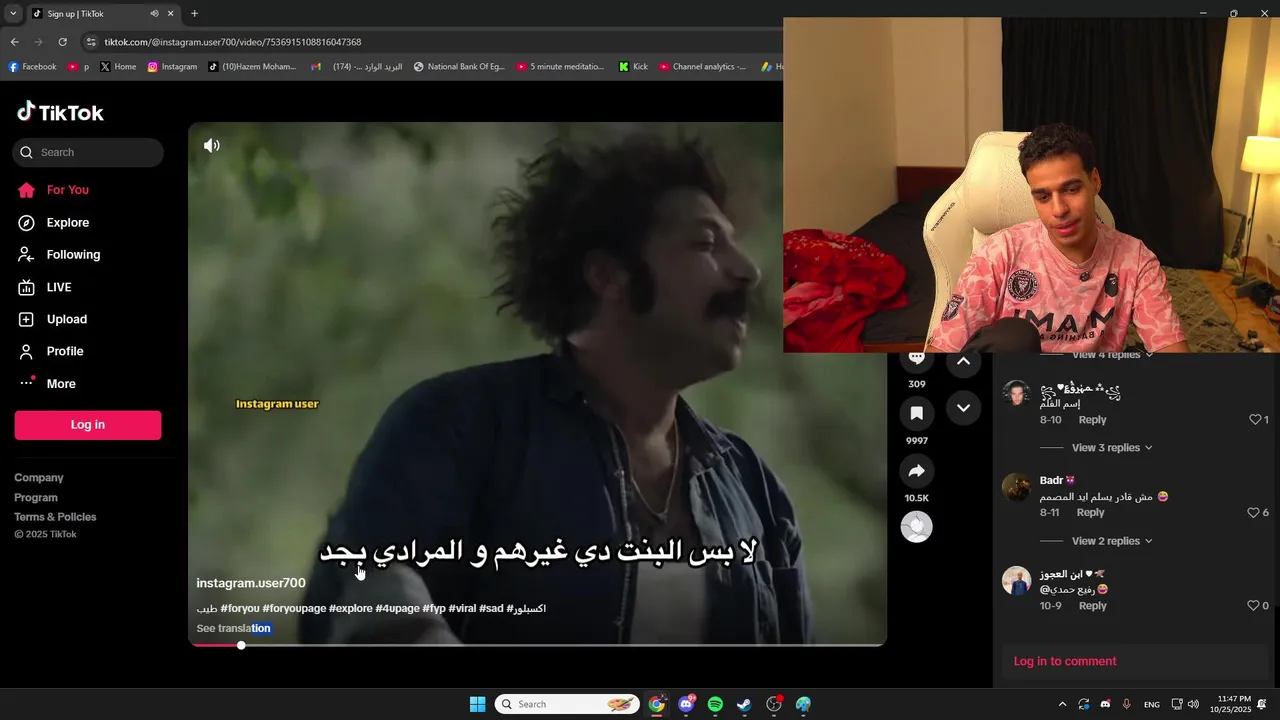1280x720 pixels.
Task: Click the #foryoupage hashtag
Action: tap(294, 608)
